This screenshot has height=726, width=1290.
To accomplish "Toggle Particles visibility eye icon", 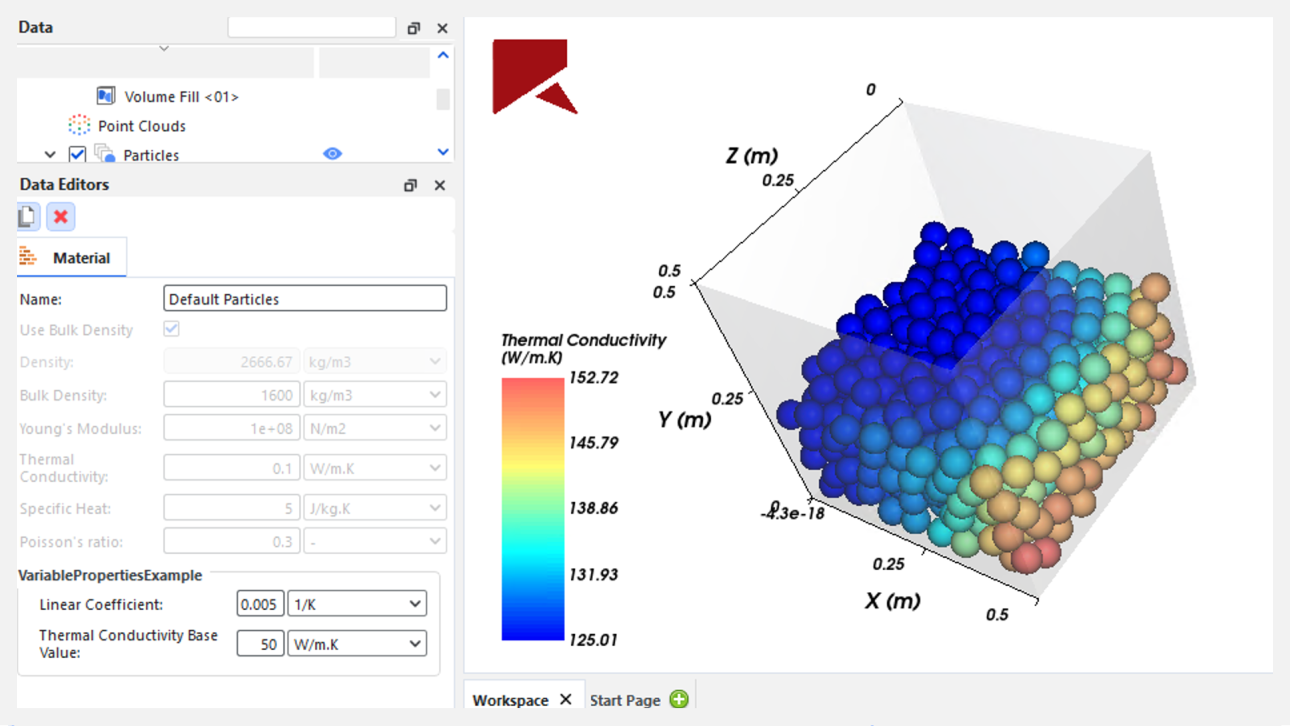I will click(333, 154).
